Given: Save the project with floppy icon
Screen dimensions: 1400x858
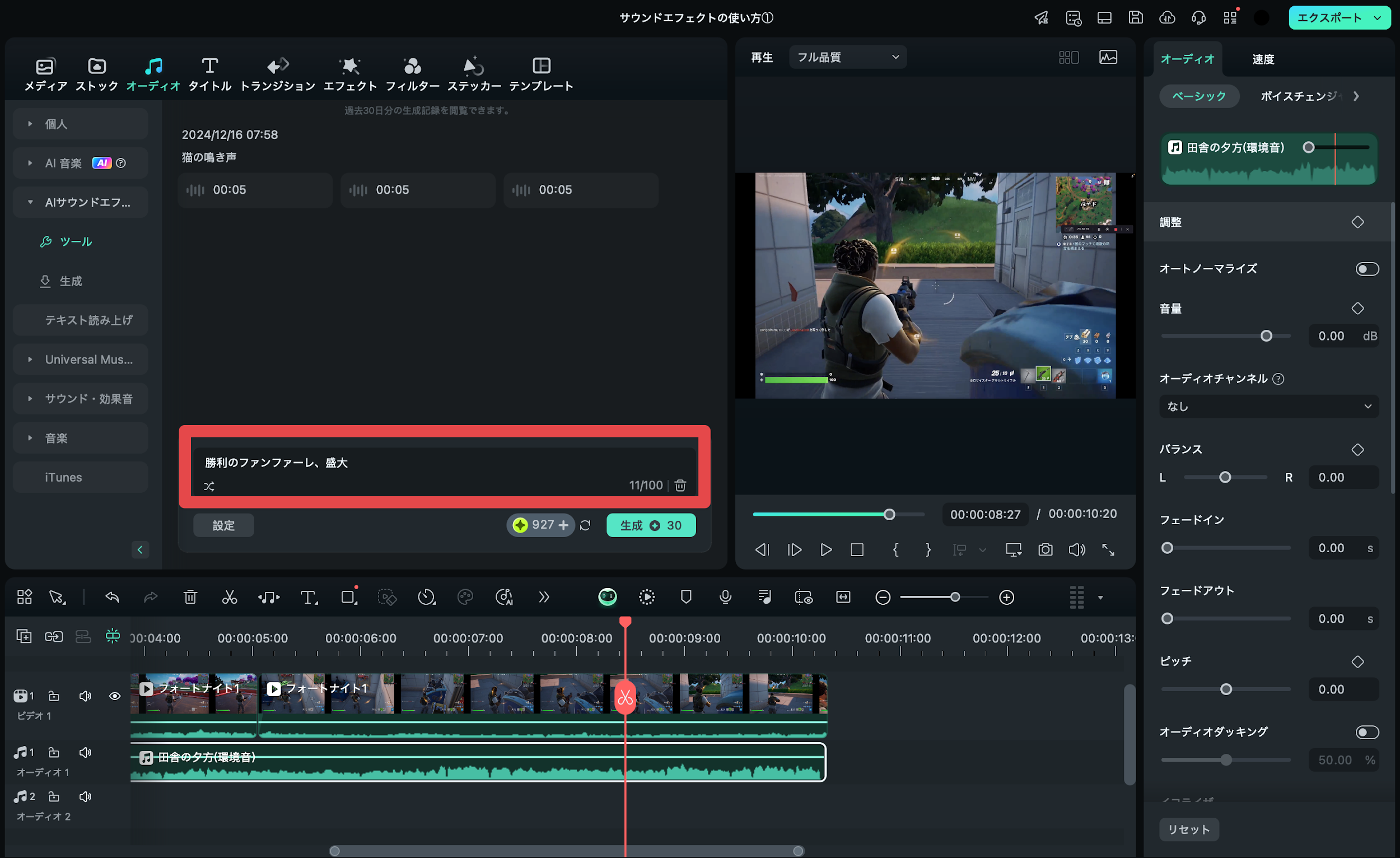Looking at the screenshot, I should 1135,17.
